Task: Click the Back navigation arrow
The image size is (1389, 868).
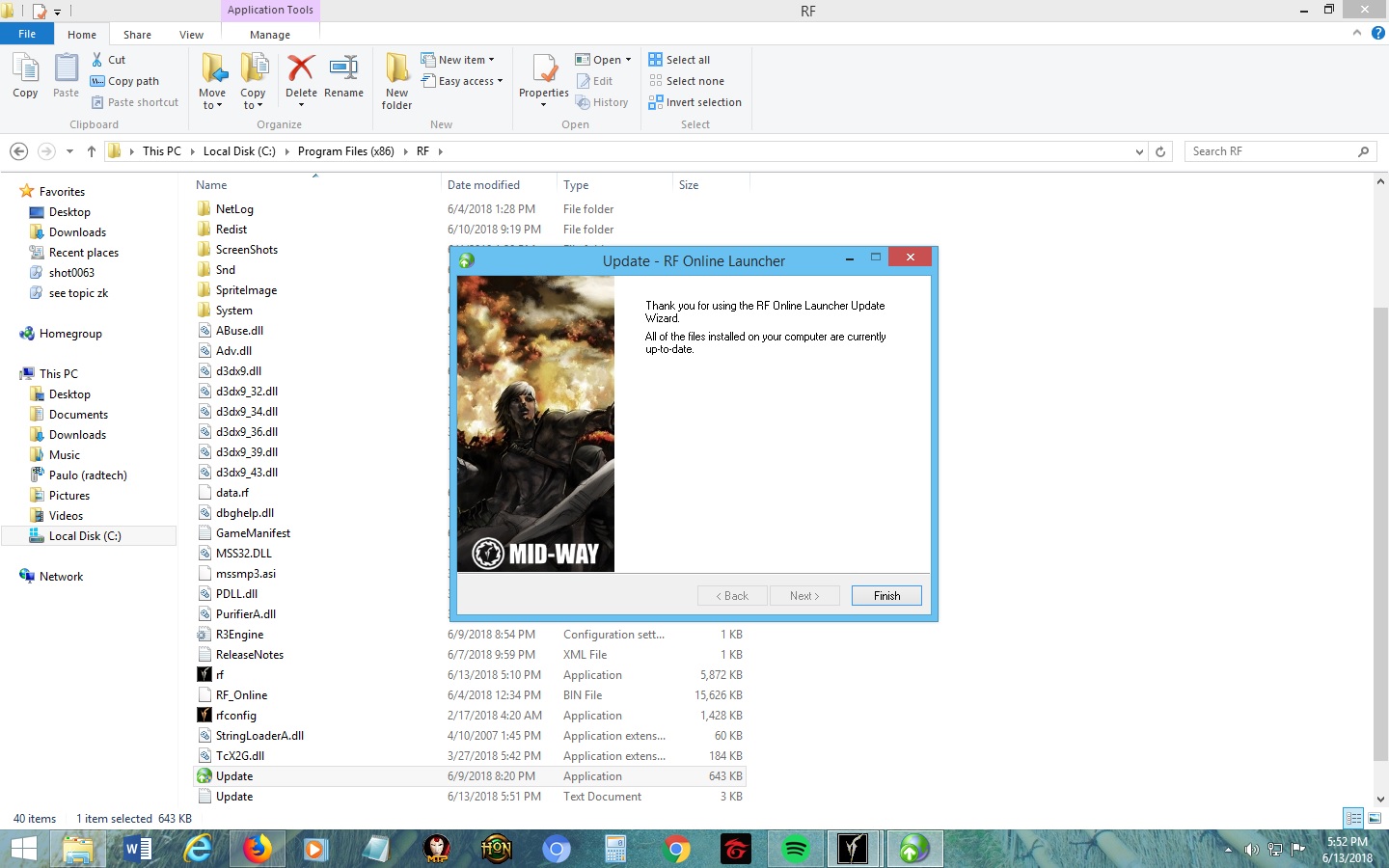Action: point(18,151)
